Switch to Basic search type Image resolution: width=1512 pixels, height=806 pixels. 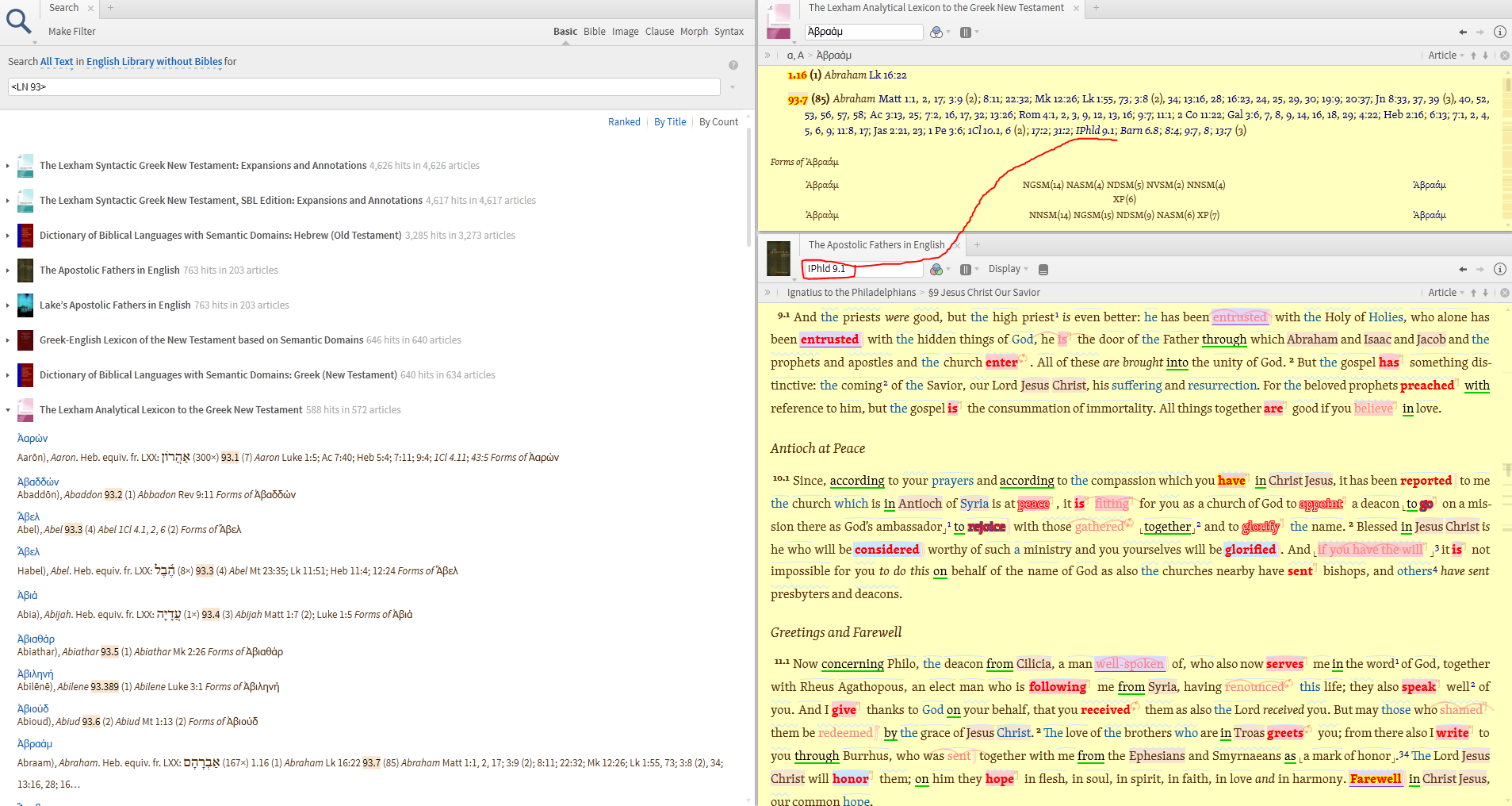tap(565, 32)
